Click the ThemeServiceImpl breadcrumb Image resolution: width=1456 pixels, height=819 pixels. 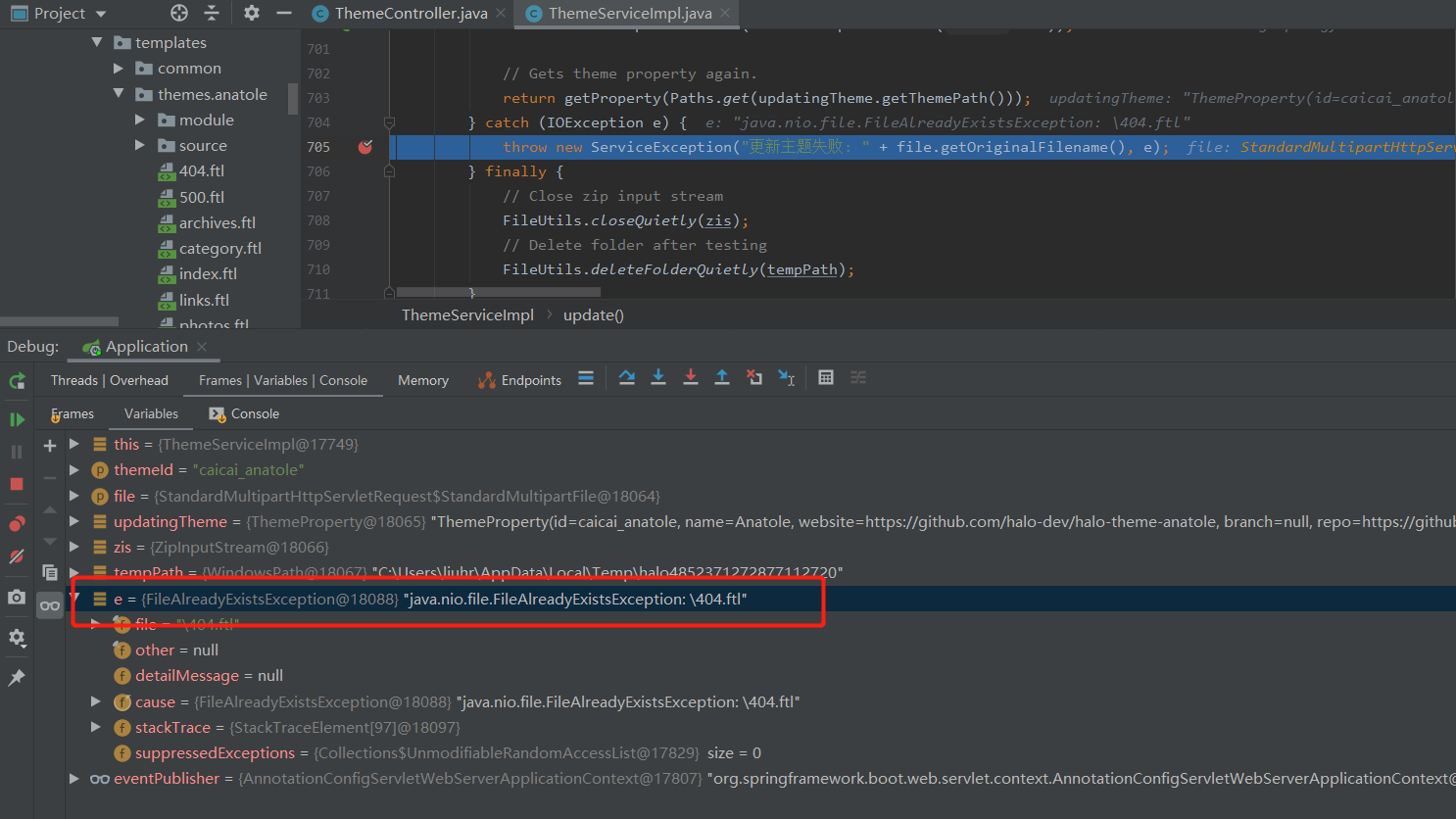click(x=467, y=314)
